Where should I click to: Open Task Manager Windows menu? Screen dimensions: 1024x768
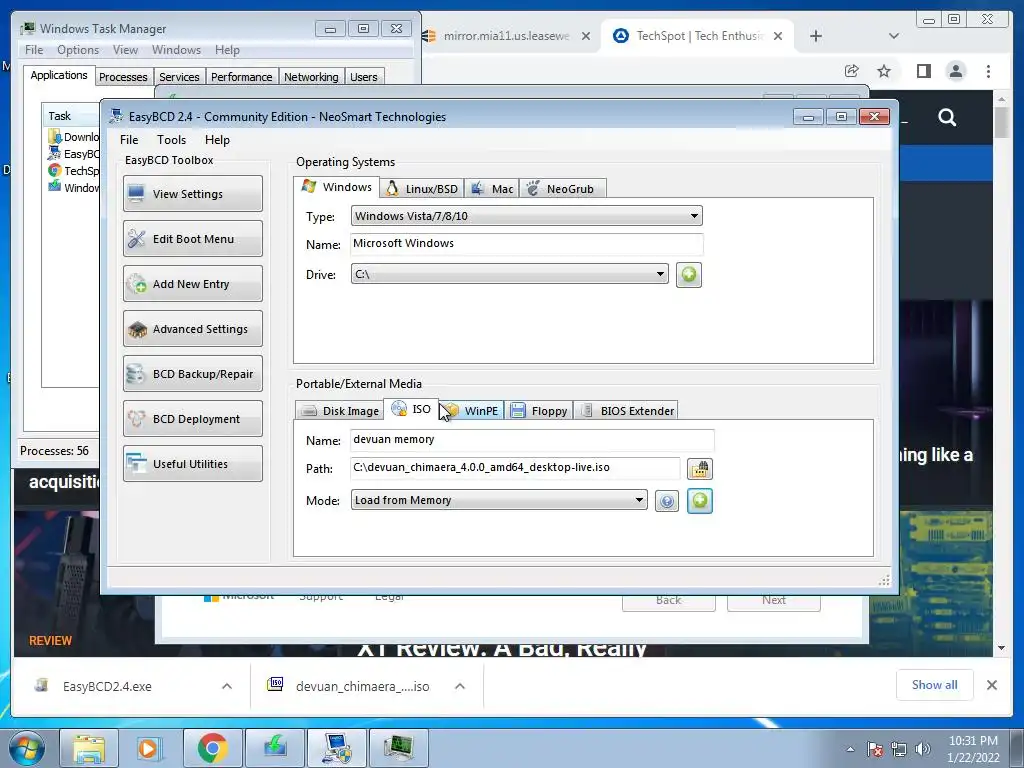click(x=176, y=50)
